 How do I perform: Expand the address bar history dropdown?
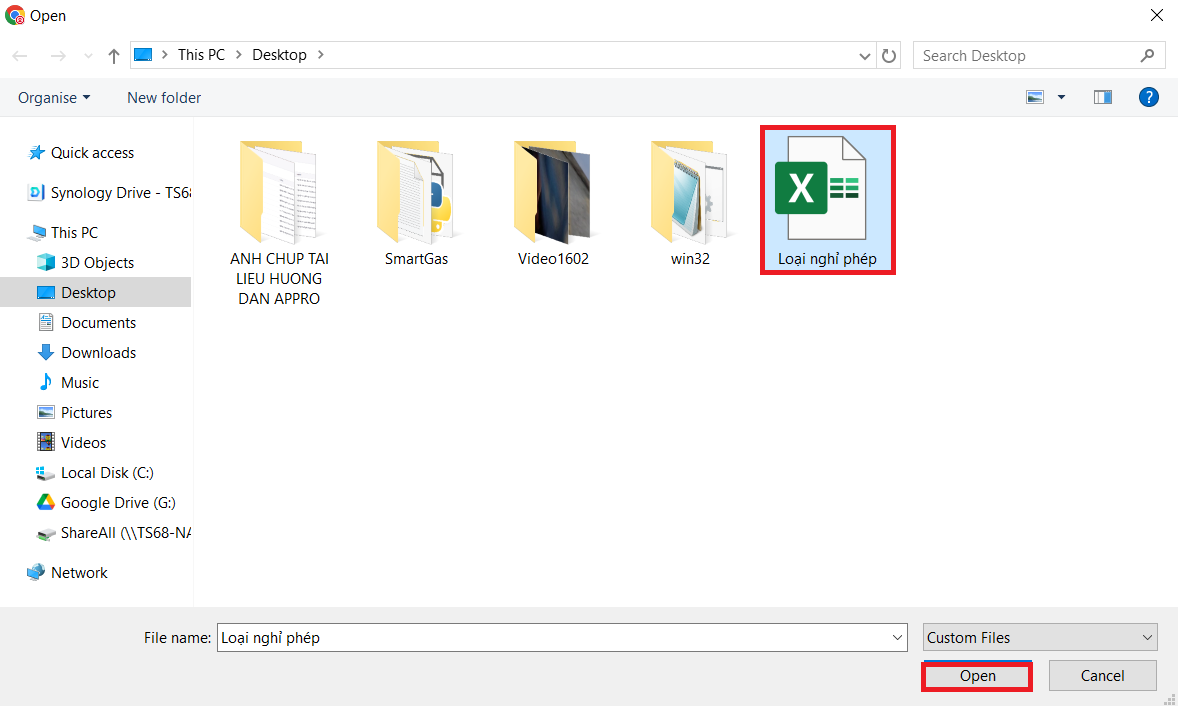pyautogui.click(x=865, y=56)
